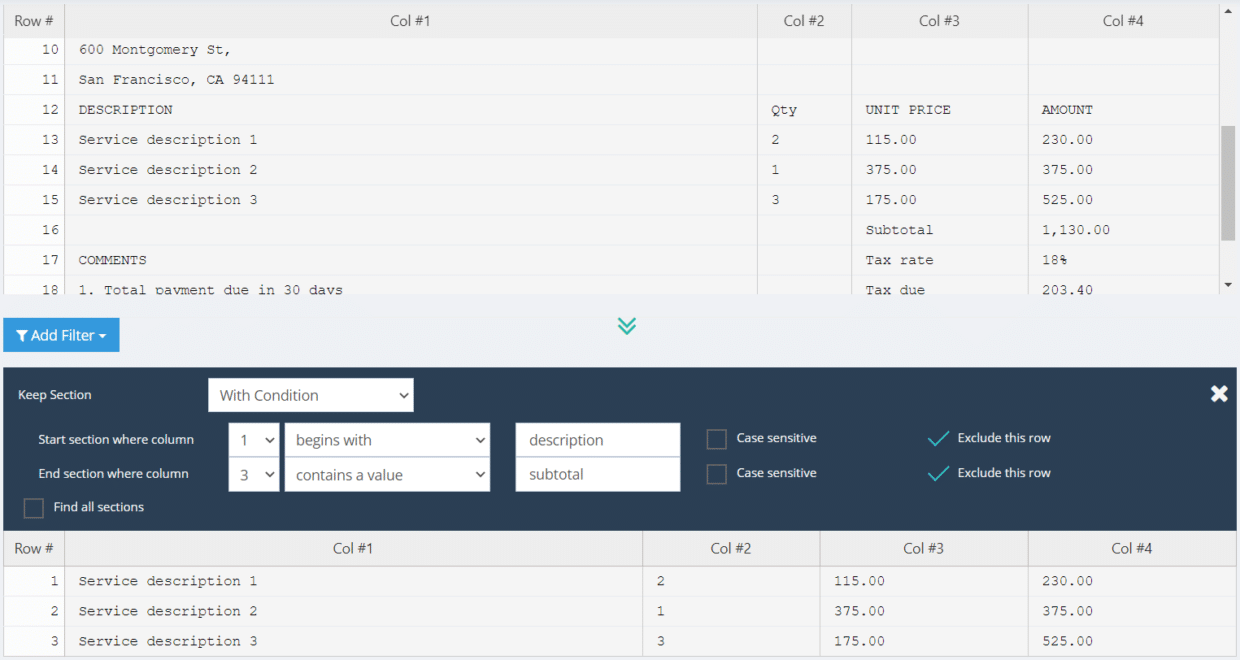1240x660 pixels.
Task: Open the start section column number dropdown
Action: pos(254,440)
